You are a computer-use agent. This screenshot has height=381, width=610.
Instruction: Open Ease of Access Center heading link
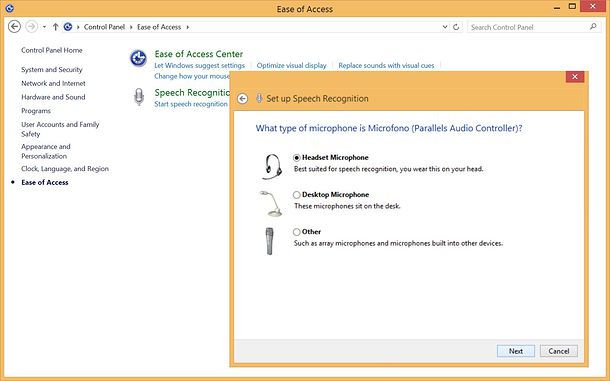(x=199, y=54)
